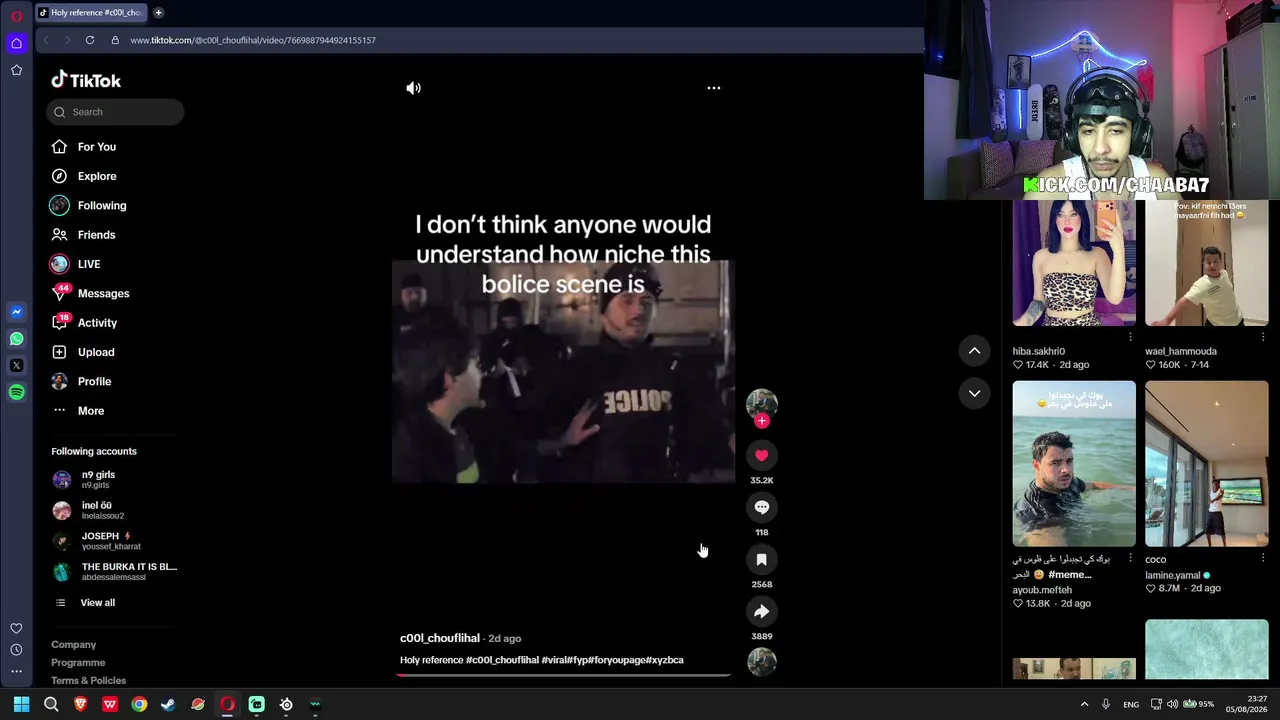
Task: Open the Programme footer link
Action: point(78,663)
